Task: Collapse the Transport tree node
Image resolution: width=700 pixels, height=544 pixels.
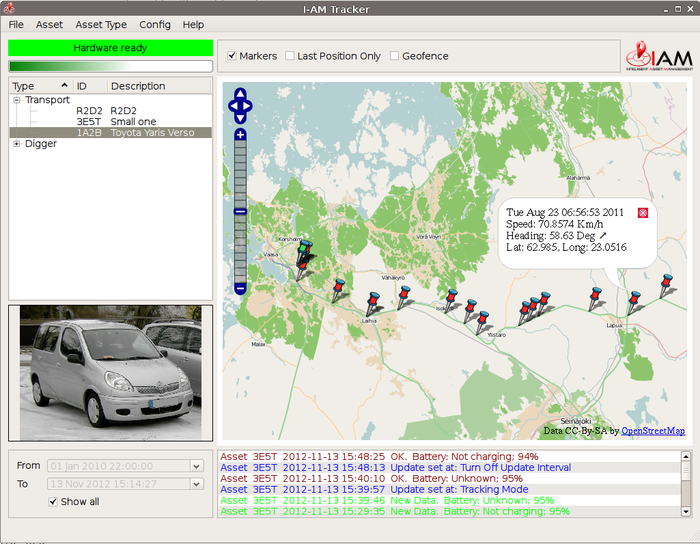Action: pos(17,100)
